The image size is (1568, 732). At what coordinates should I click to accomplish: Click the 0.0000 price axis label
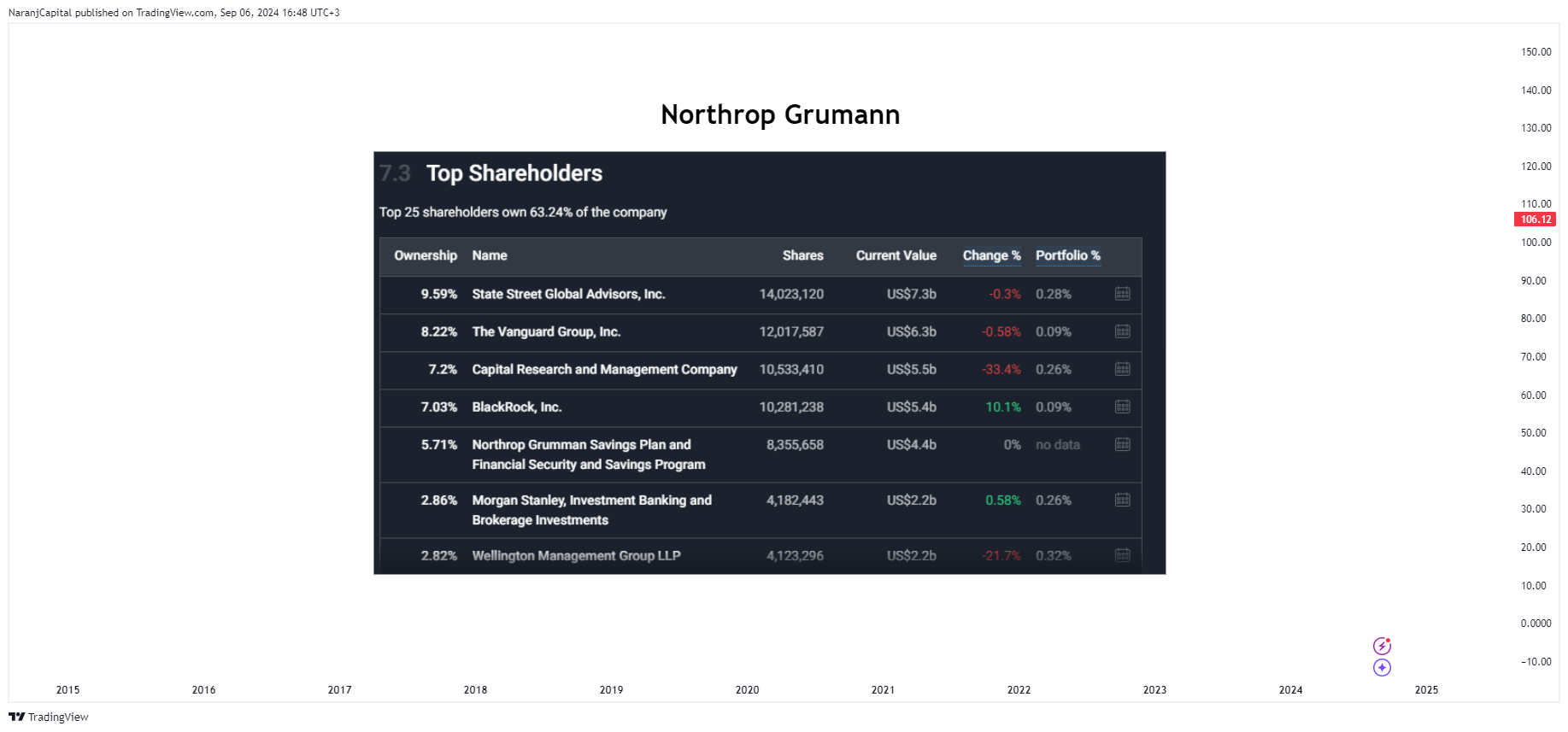click(x=1536, y=624)
